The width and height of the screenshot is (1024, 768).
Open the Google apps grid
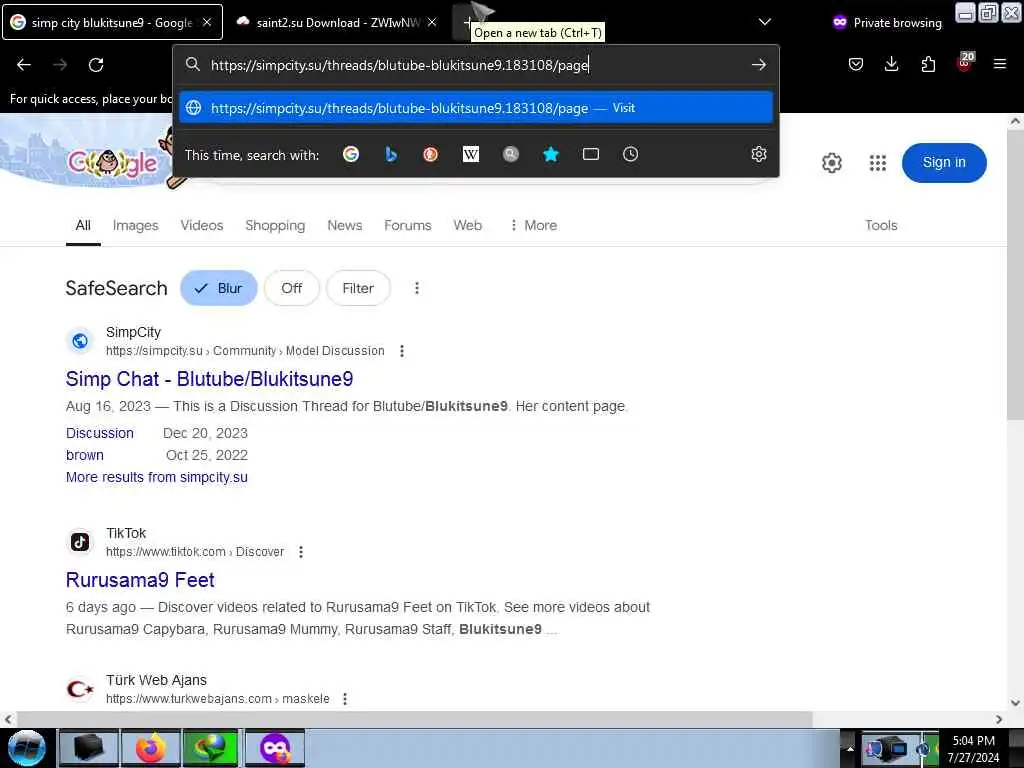coord(878,163)
